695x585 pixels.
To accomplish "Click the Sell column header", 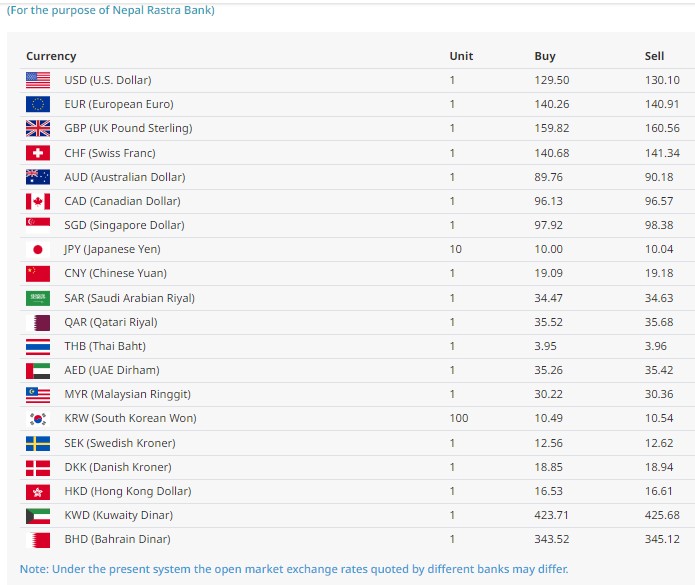I will (654, 56).
